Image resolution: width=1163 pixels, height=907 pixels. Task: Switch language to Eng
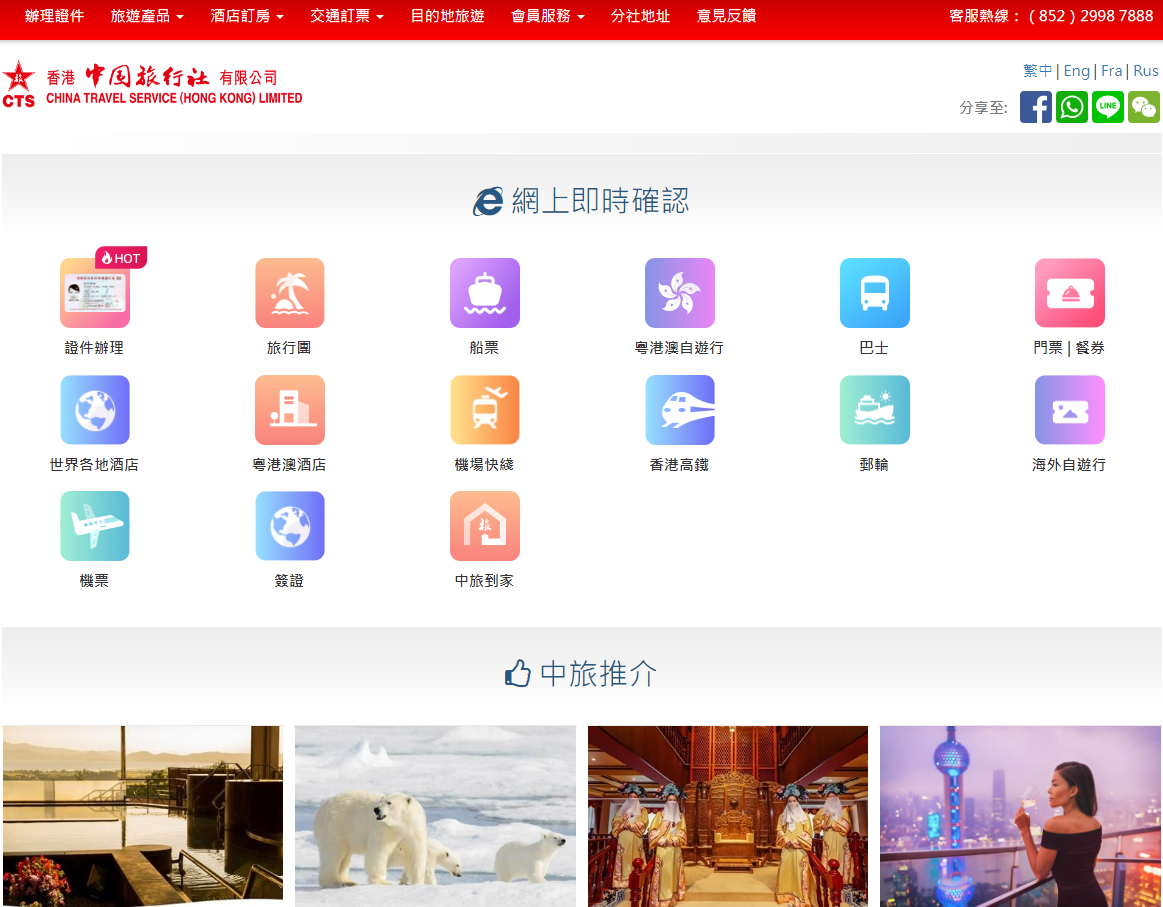pyautogui.click(x=1076, y=70)
